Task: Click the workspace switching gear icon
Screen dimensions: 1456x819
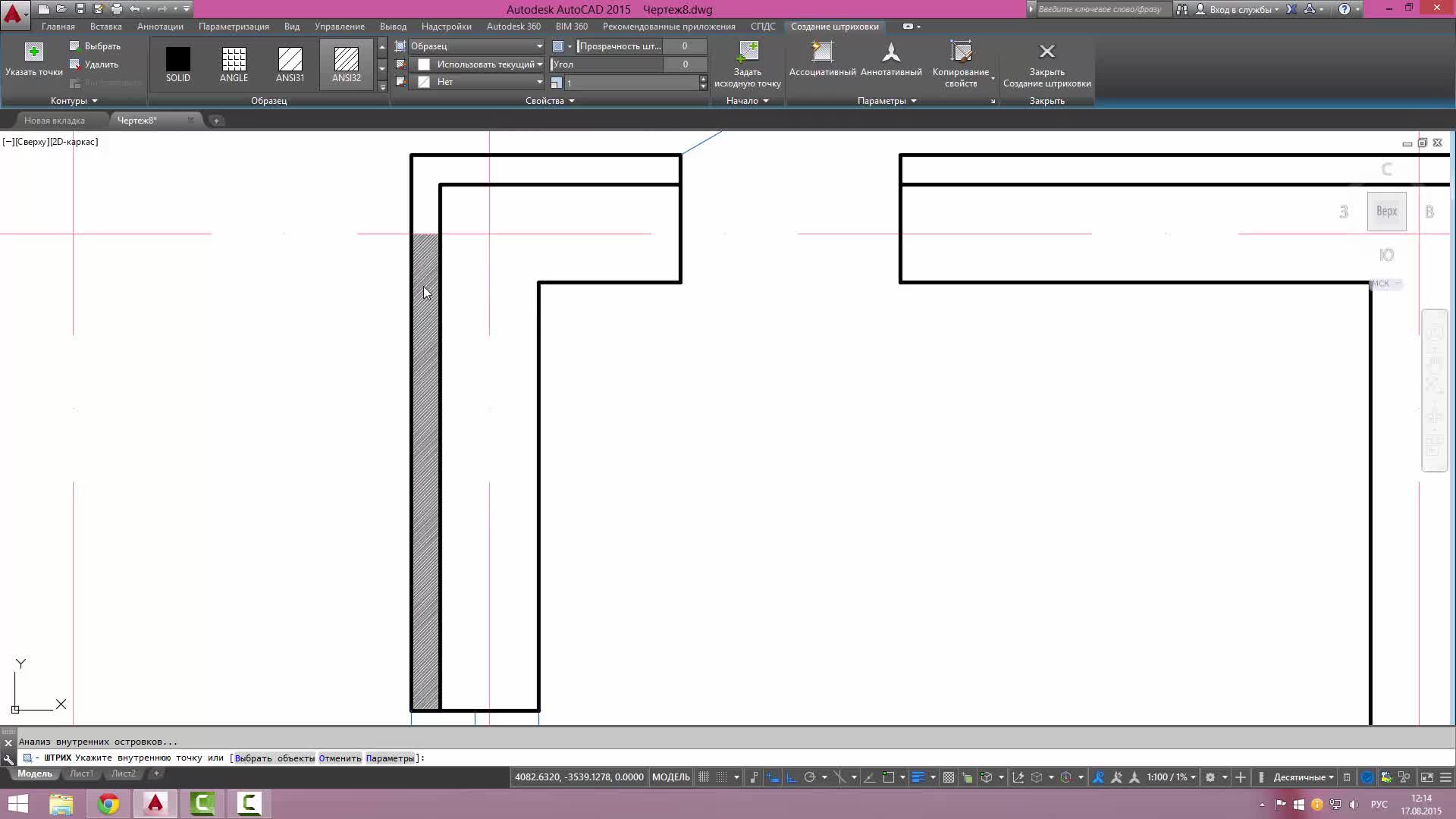Action: pos(1210,777)
